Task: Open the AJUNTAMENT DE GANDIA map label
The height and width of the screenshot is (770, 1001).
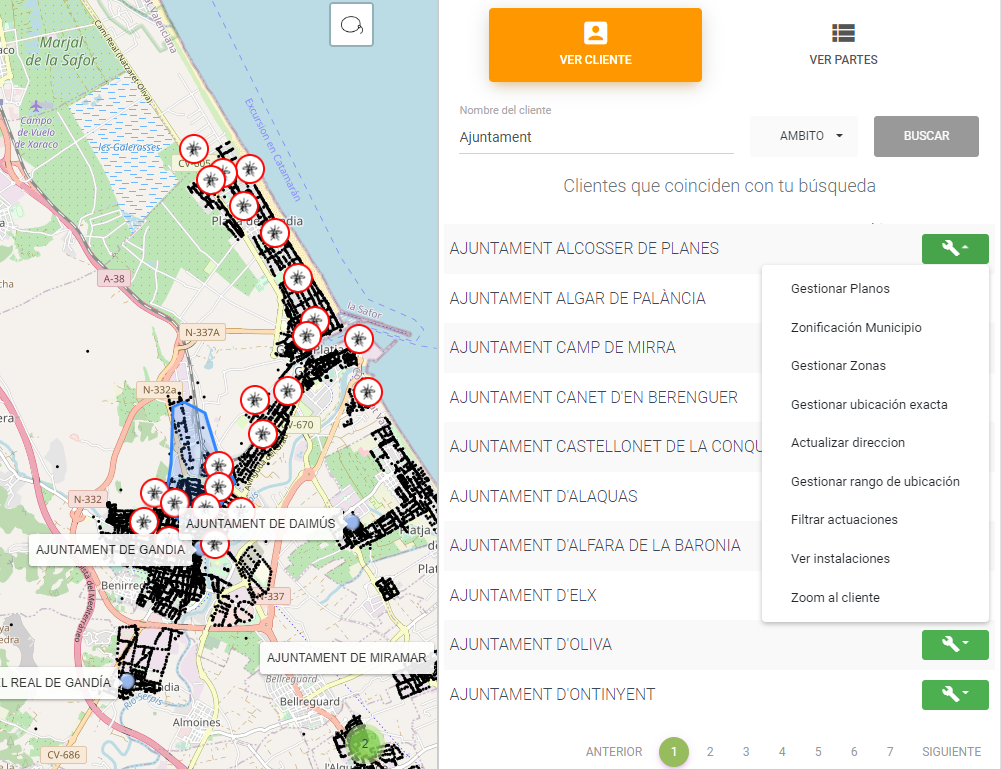Action: [110, 550]
